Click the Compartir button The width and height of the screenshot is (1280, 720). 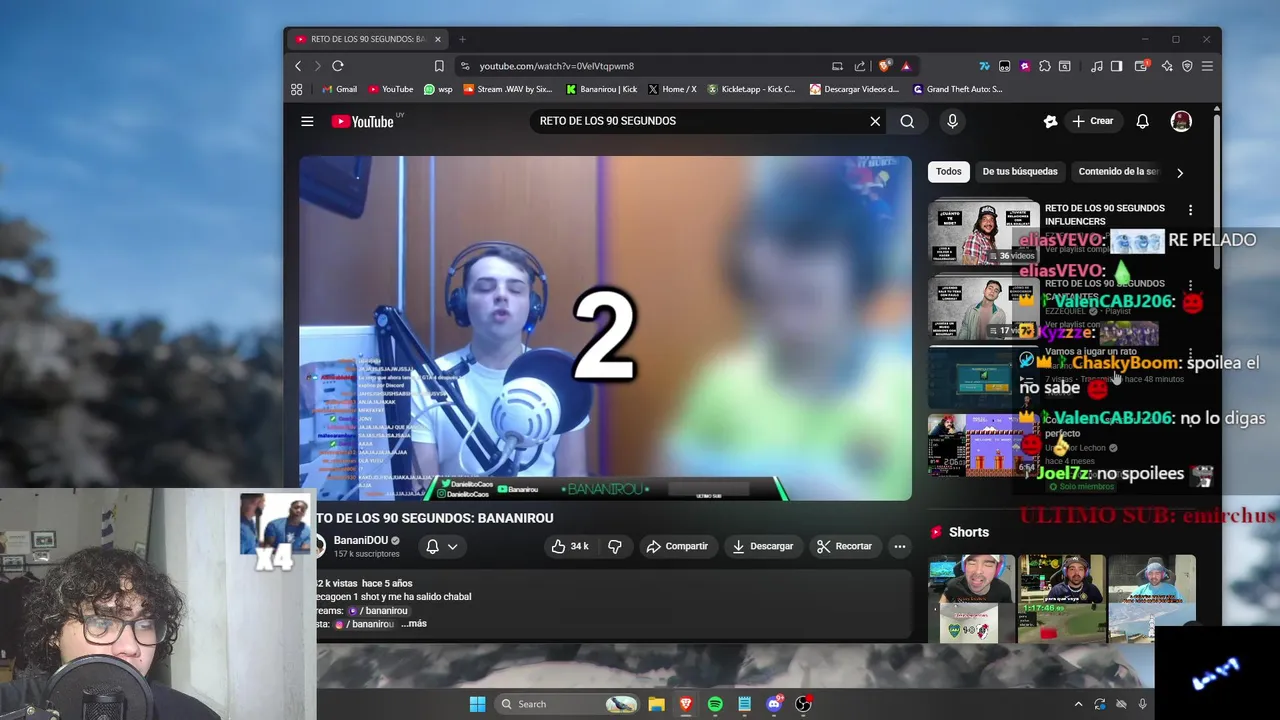click(677, 546)
